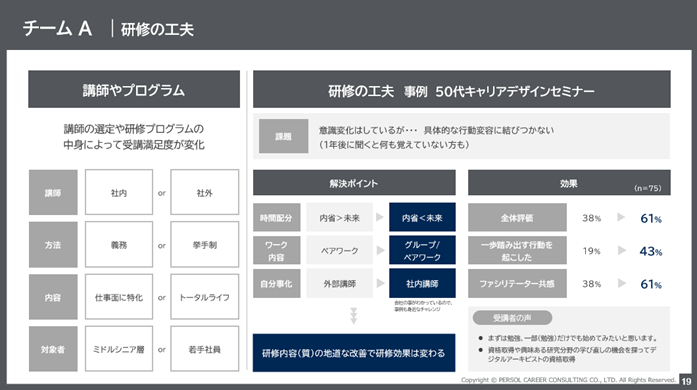The width and height of the screenshot is (697, 390).
Task: Click the arrow after 外部講師
Action: (380, 283)
